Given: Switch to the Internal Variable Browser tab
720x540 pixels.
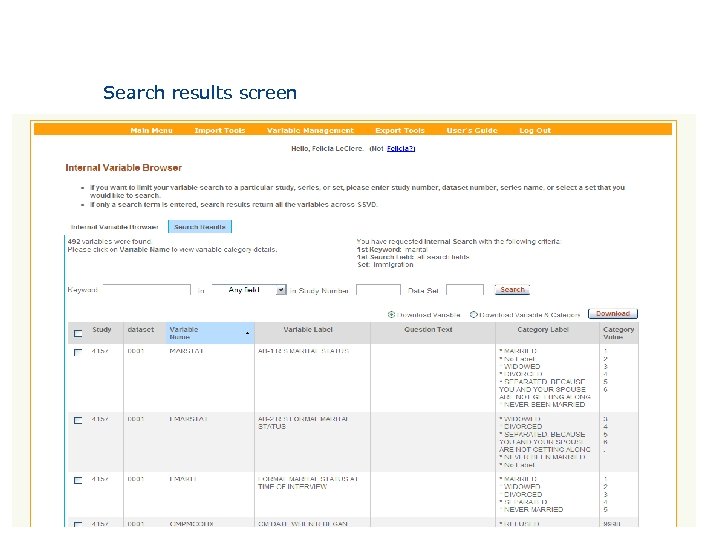Looking at the screenshot, I should click(114, 227).
